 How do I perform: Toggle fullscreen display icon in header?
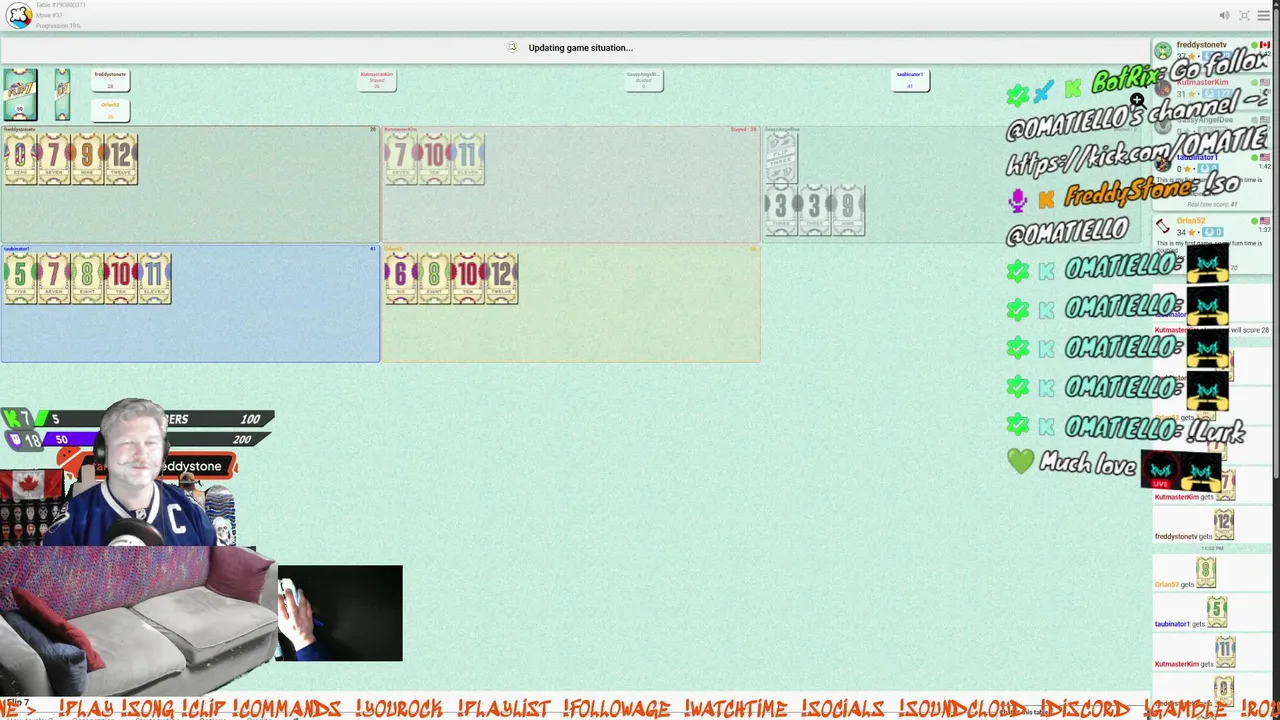(x=1244, y=15)
